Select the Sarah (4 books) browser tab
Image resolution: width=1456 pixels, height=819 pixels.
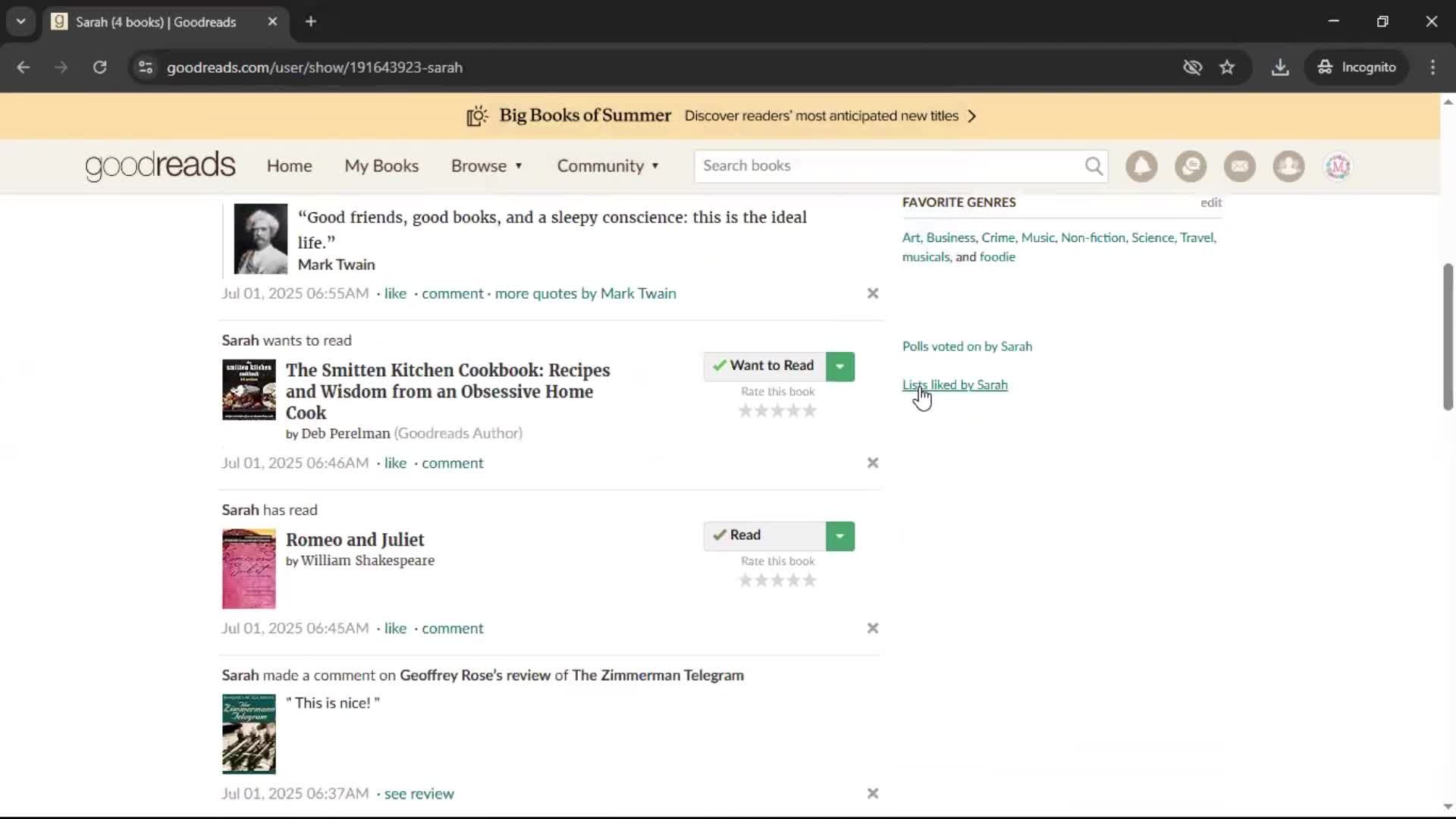tap(165, 22)
